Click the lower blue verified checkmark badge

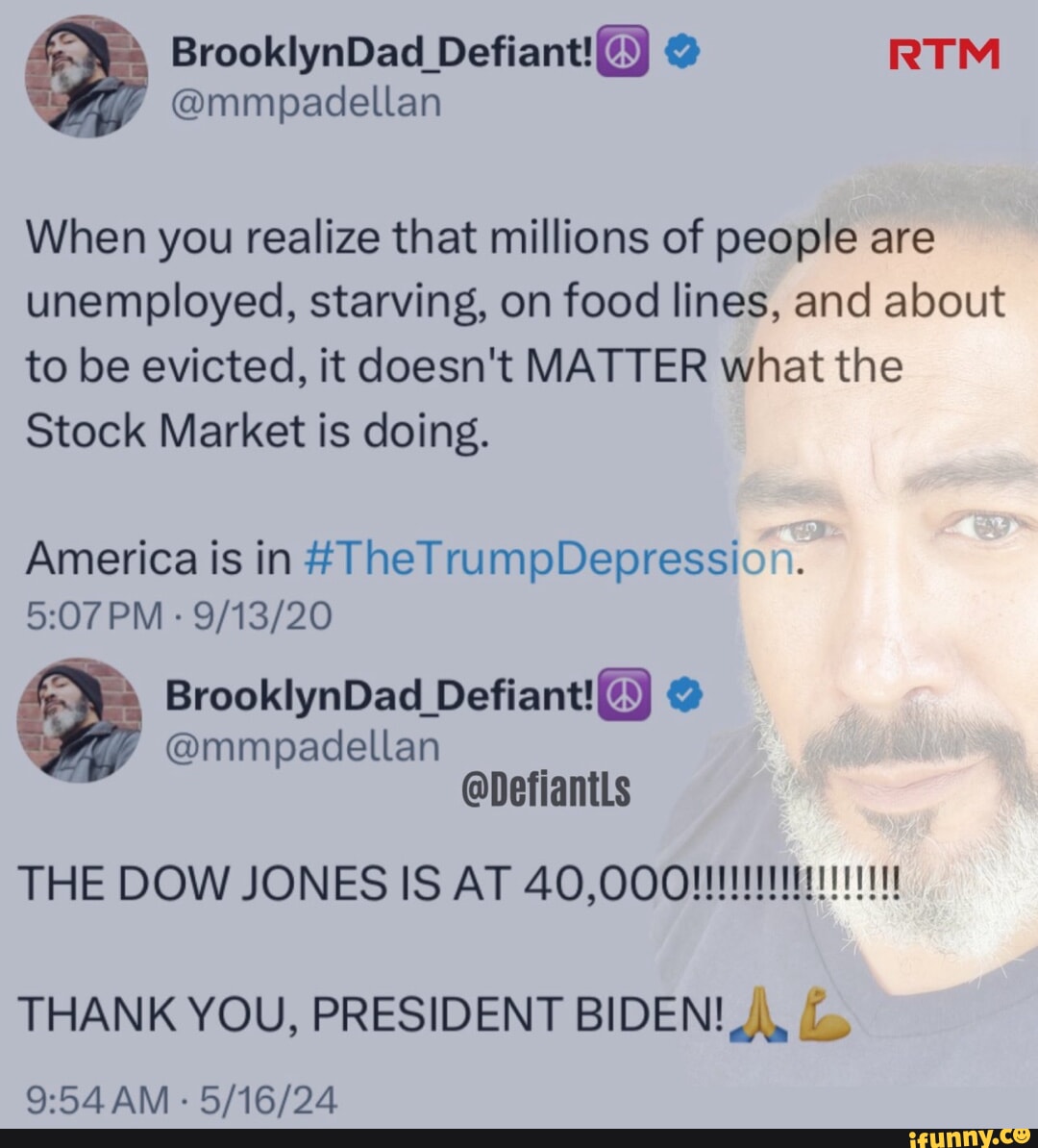(x=685, y=695)
